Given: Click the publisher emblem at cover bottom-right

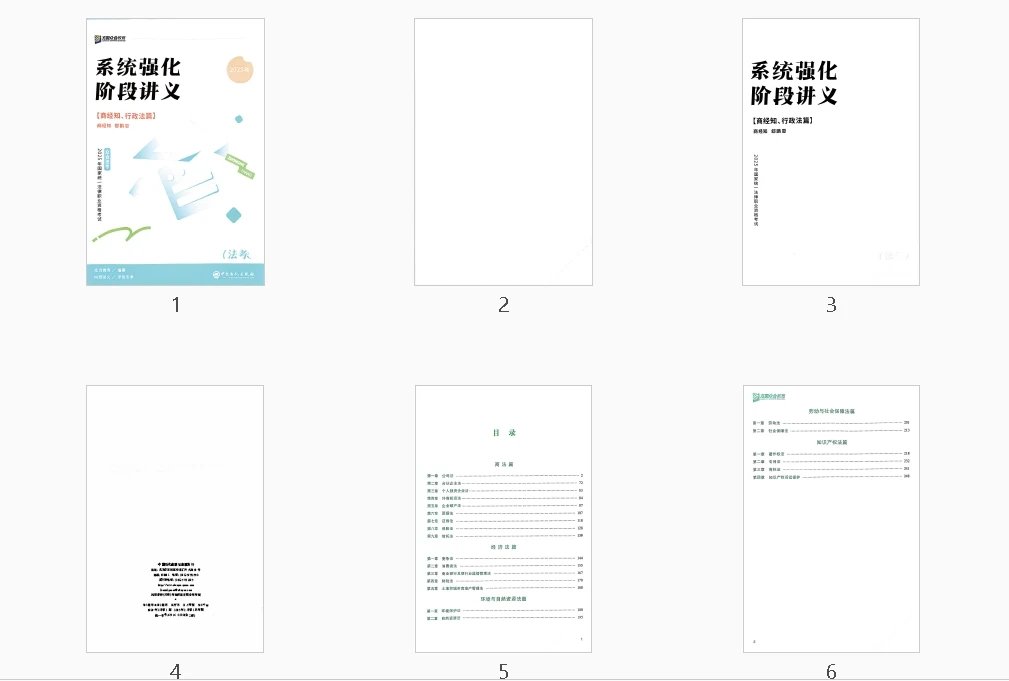Looking at the screenshot, I should coord(233,274).
